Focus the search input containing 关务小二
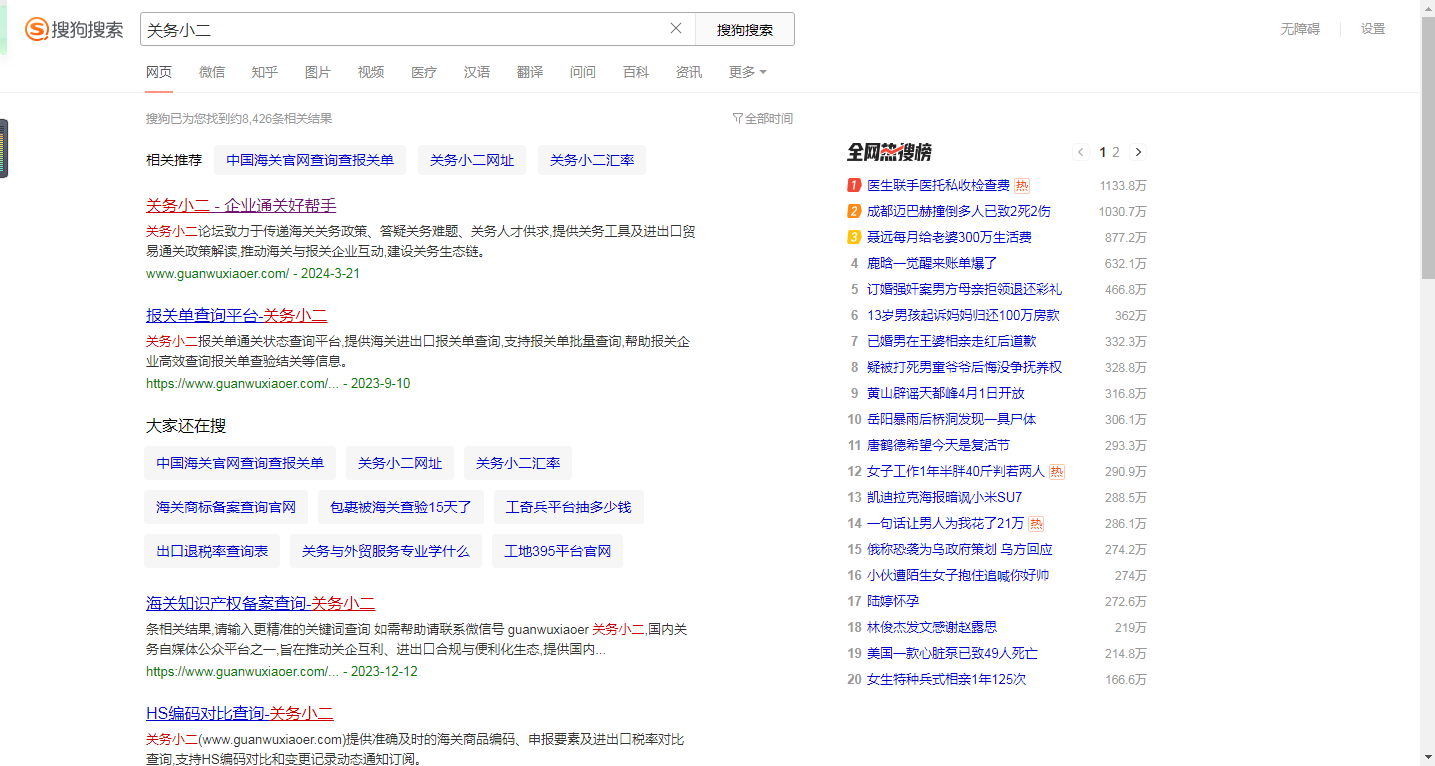This screenshot has height=766, width=1435. click(x=405, y=29)
